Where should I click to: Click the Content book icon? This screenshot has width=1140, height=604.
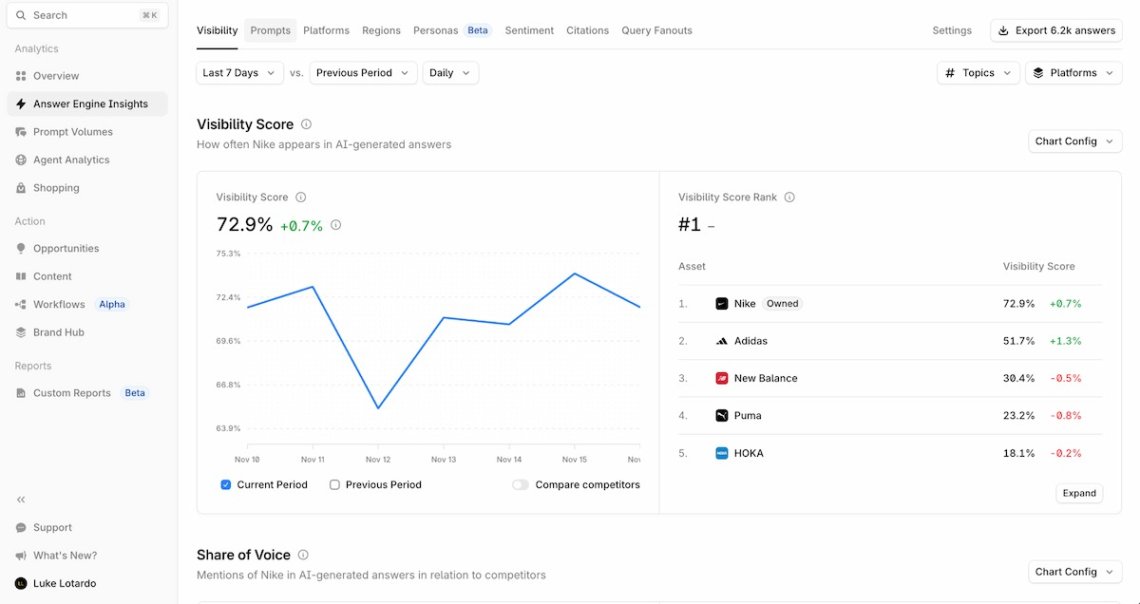click(20, 276)
